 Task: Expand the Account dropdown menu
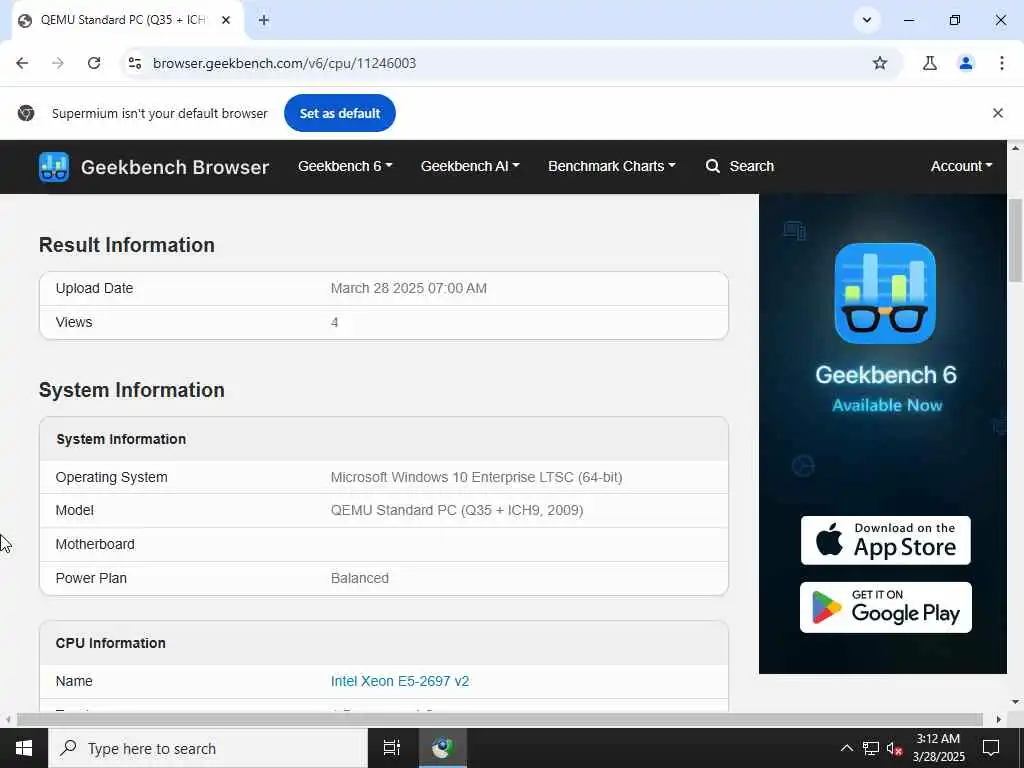click(x=961, y=166)
